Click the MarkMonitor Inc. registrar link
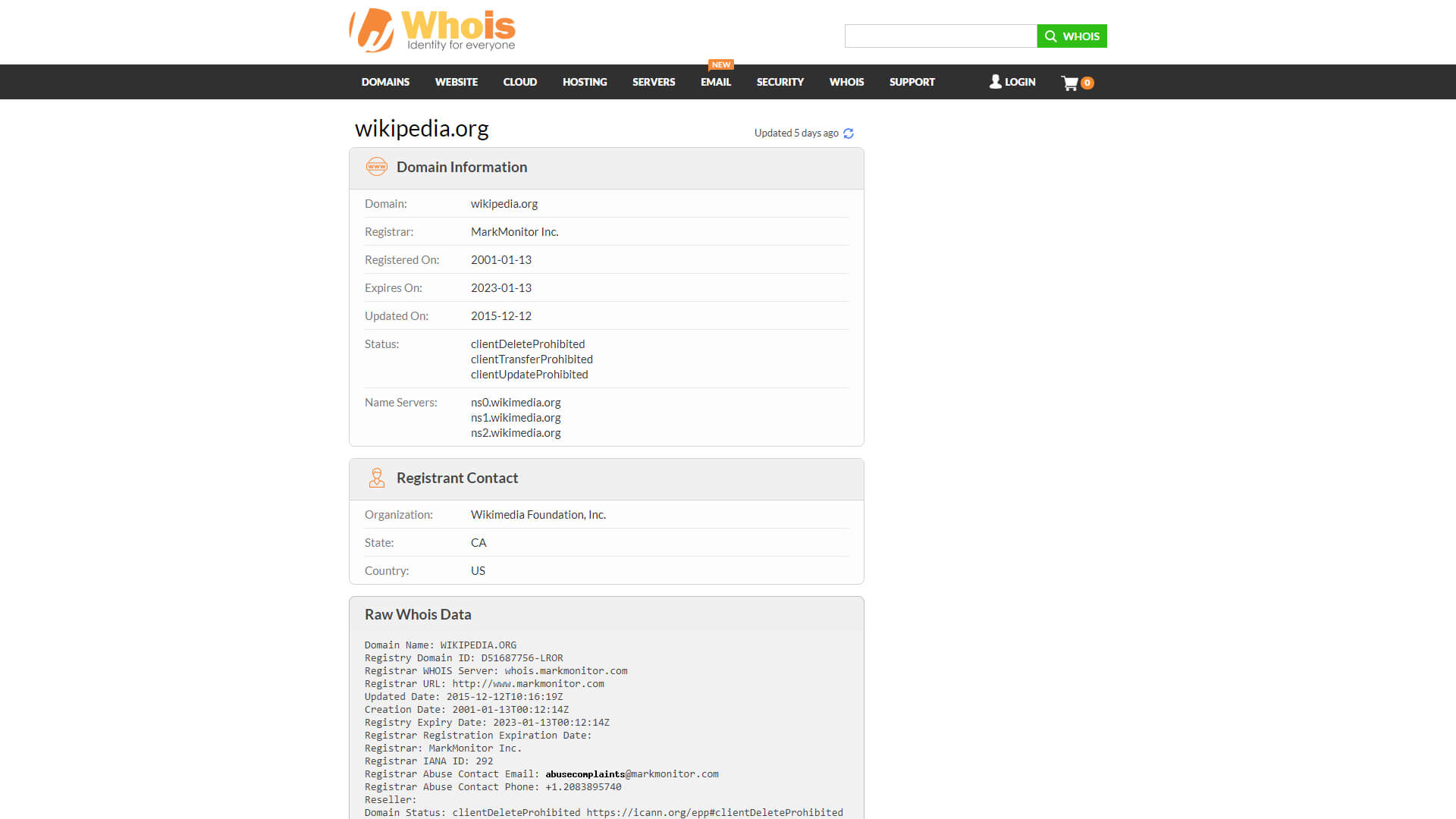Screen dimensions: 1456x819 514,231
